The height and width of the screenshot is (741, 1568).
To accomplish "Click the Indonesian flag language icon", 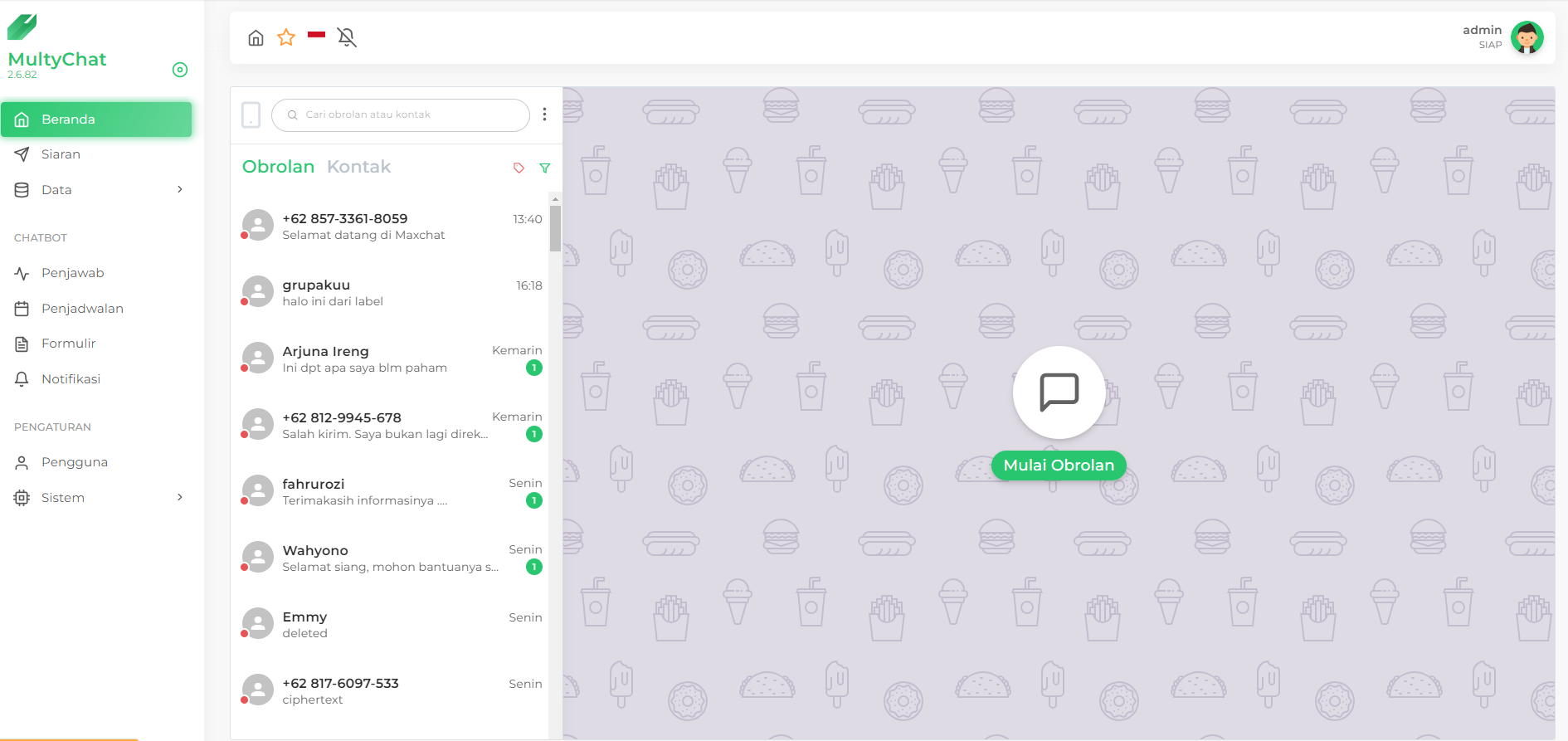I will [316, 35].
